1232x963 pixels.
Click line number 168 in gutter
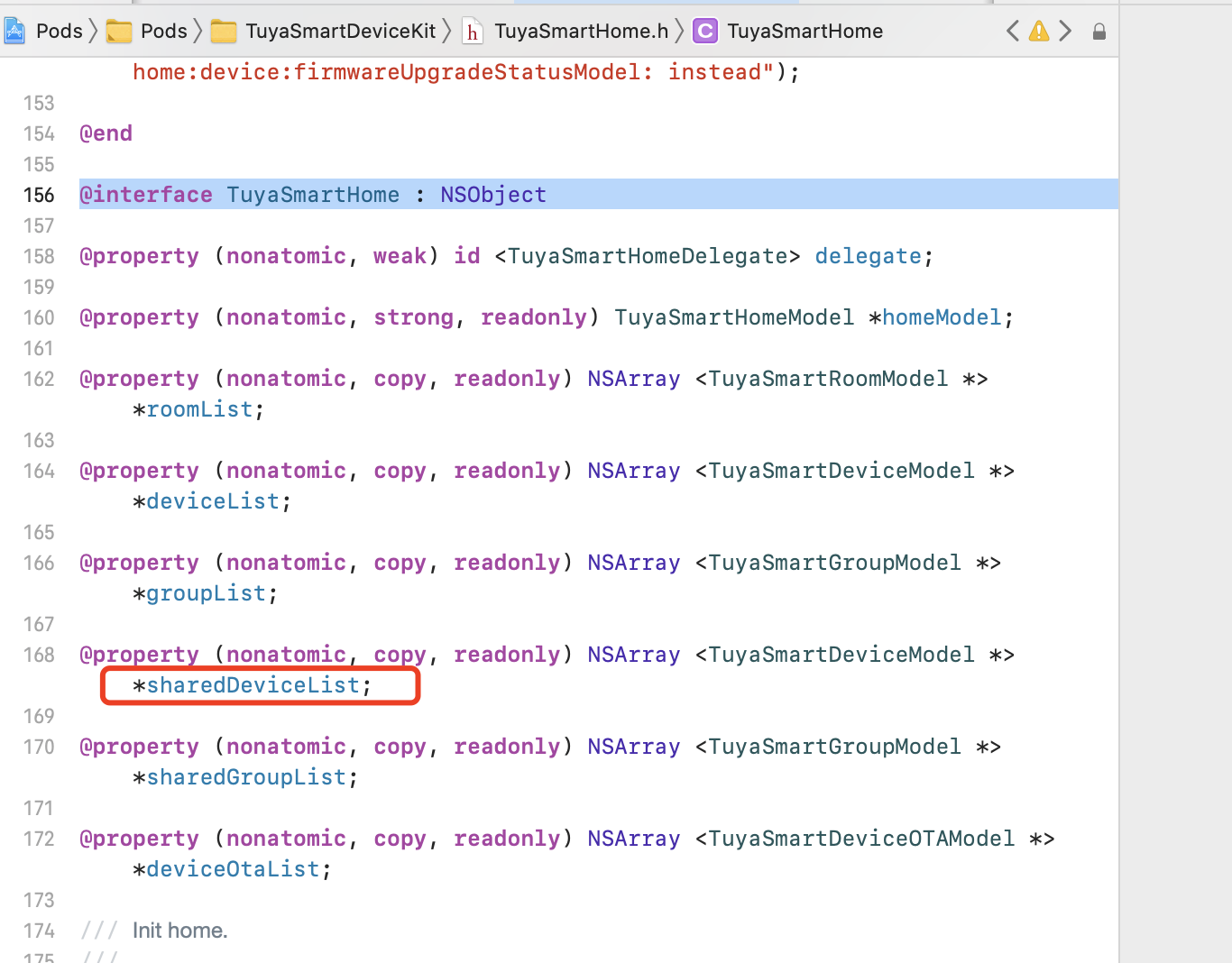pyautogui.click(x=39, y=655)
